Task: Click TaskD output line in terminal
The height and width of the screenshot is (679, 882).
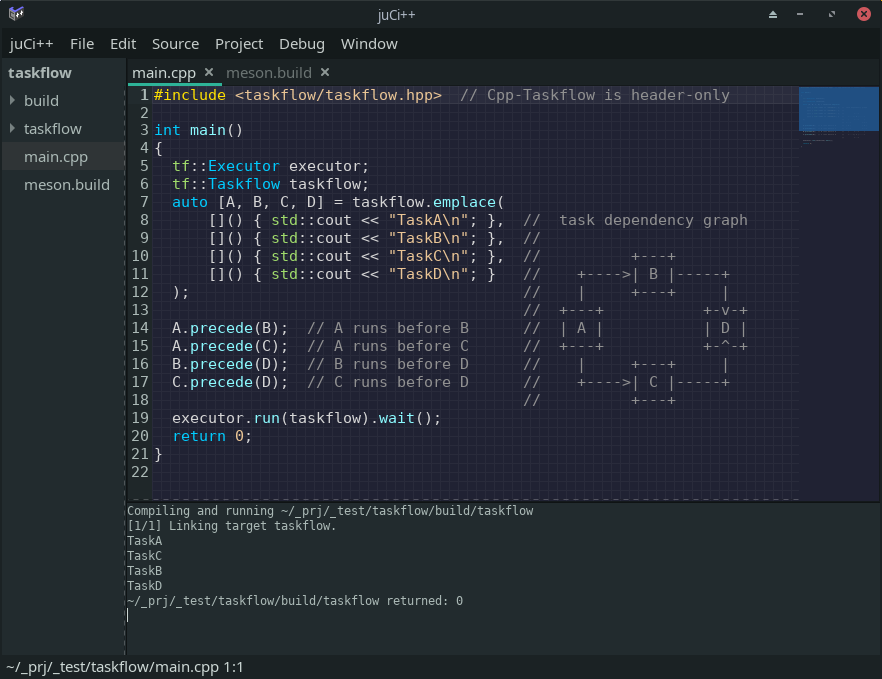Action: 145,586
